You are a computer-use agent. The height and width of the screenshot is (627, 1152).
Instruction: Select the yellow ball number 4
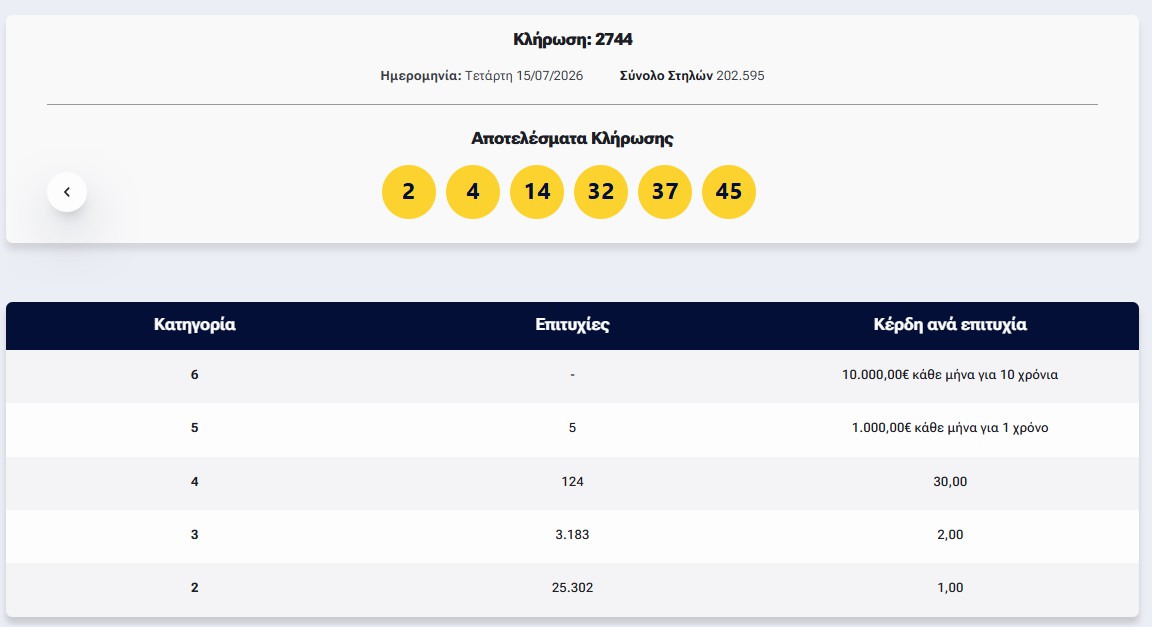coord(472,192)
